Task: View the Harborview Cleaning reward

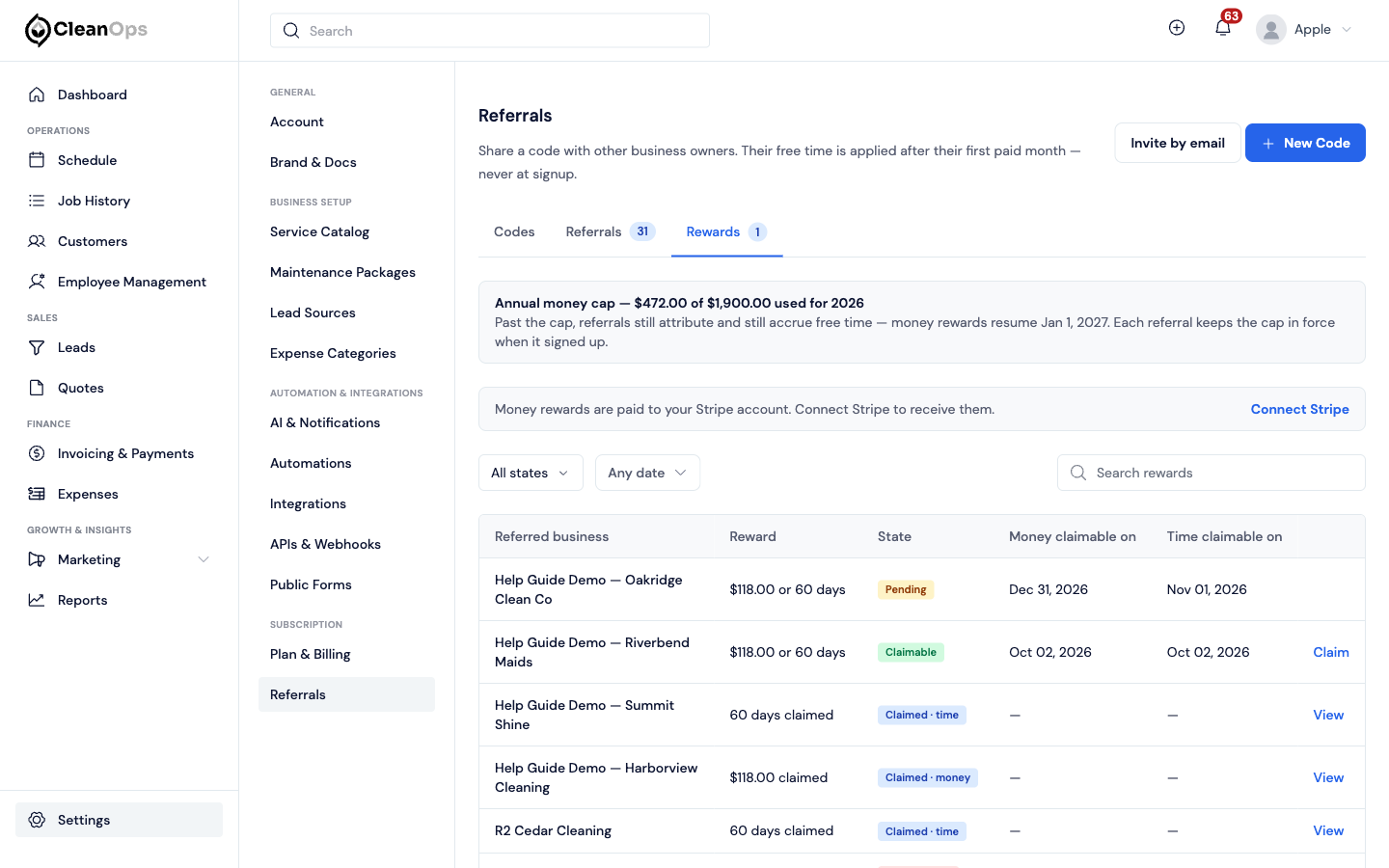Action: pos(1328,777)
